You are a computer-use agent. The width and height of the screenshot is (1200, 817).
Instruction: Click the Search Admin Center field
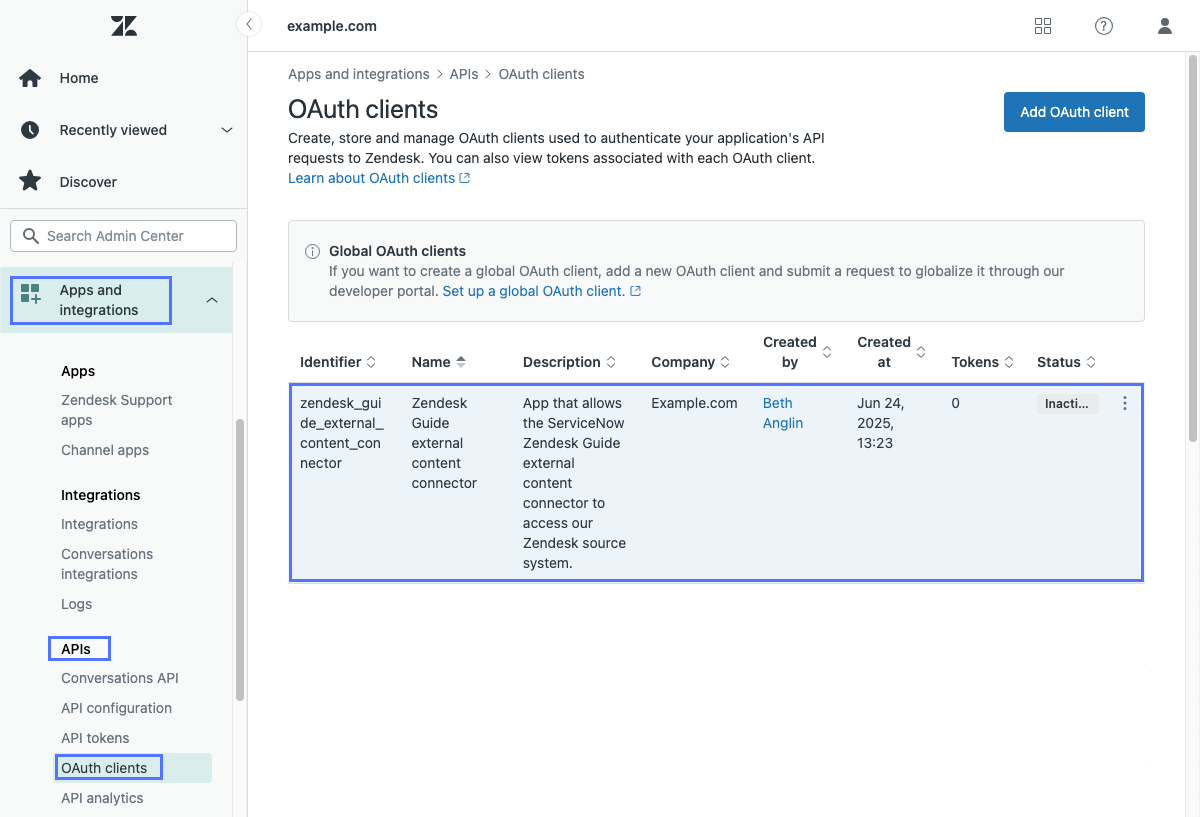click(123, 236)
